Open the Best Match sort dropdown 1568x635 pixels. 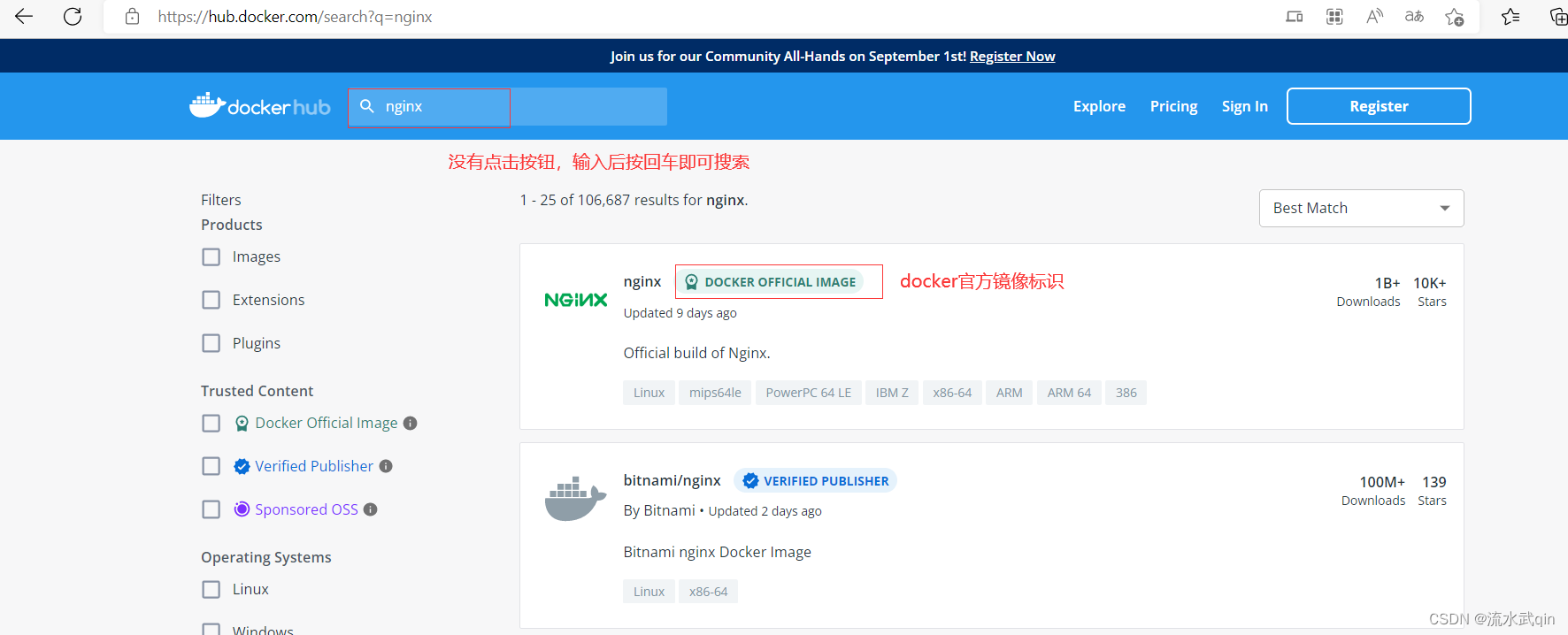(x=1361, y=208)
